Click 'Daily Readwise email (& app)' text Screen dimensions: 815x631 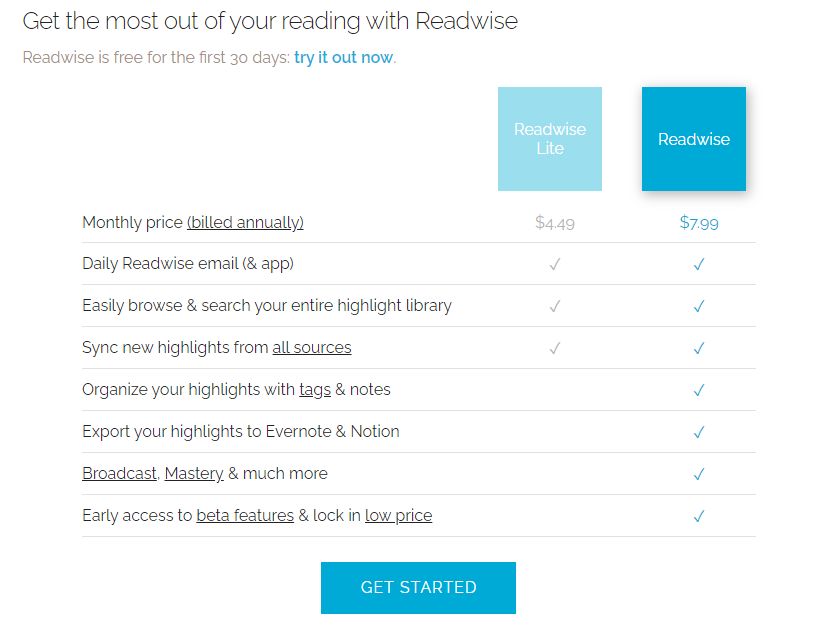(188, 264)
